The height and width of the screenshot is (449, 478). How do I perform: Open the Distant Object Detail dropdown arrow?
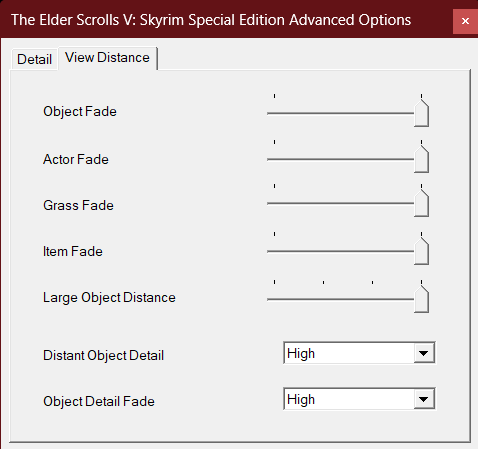[424, 353]
